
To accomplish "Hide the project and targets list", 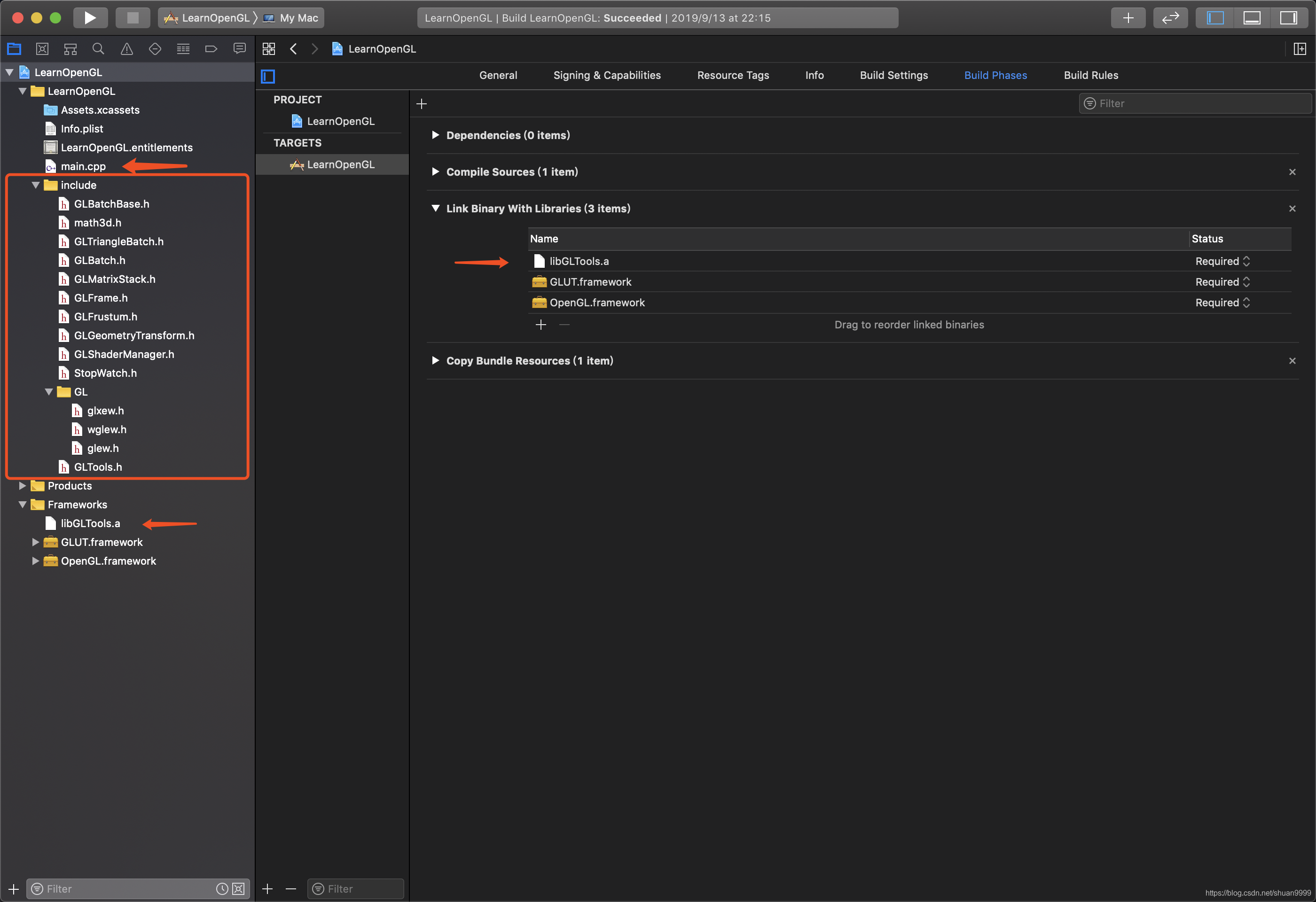I will [268, 76].
